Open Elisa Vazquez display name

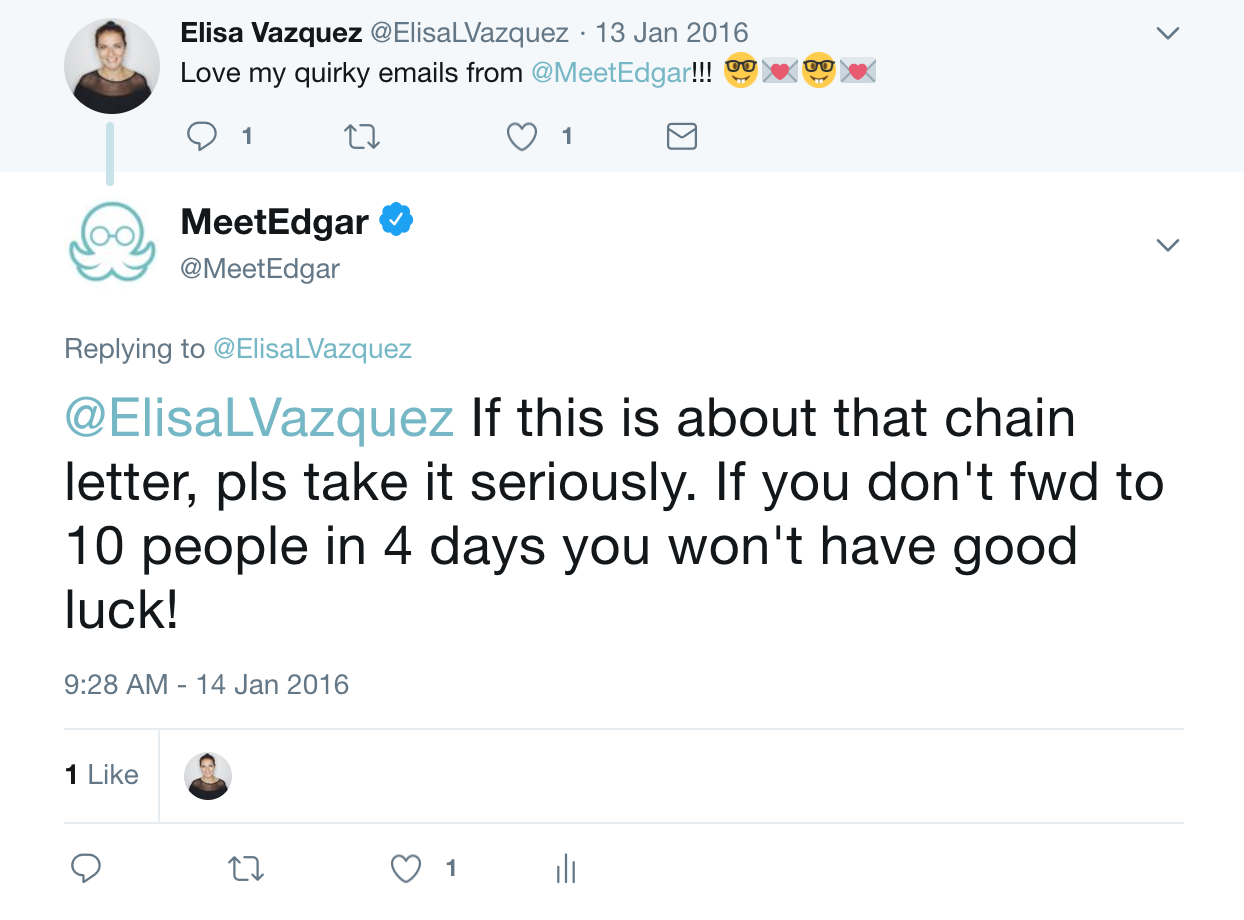pyautogui.click(x=271, y=33)
